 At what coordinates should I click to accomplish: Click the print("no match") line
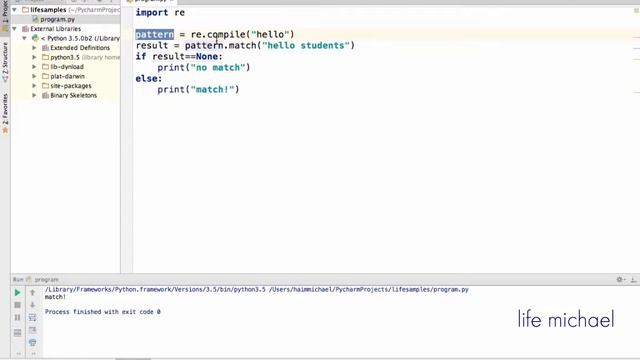point(204,67)
